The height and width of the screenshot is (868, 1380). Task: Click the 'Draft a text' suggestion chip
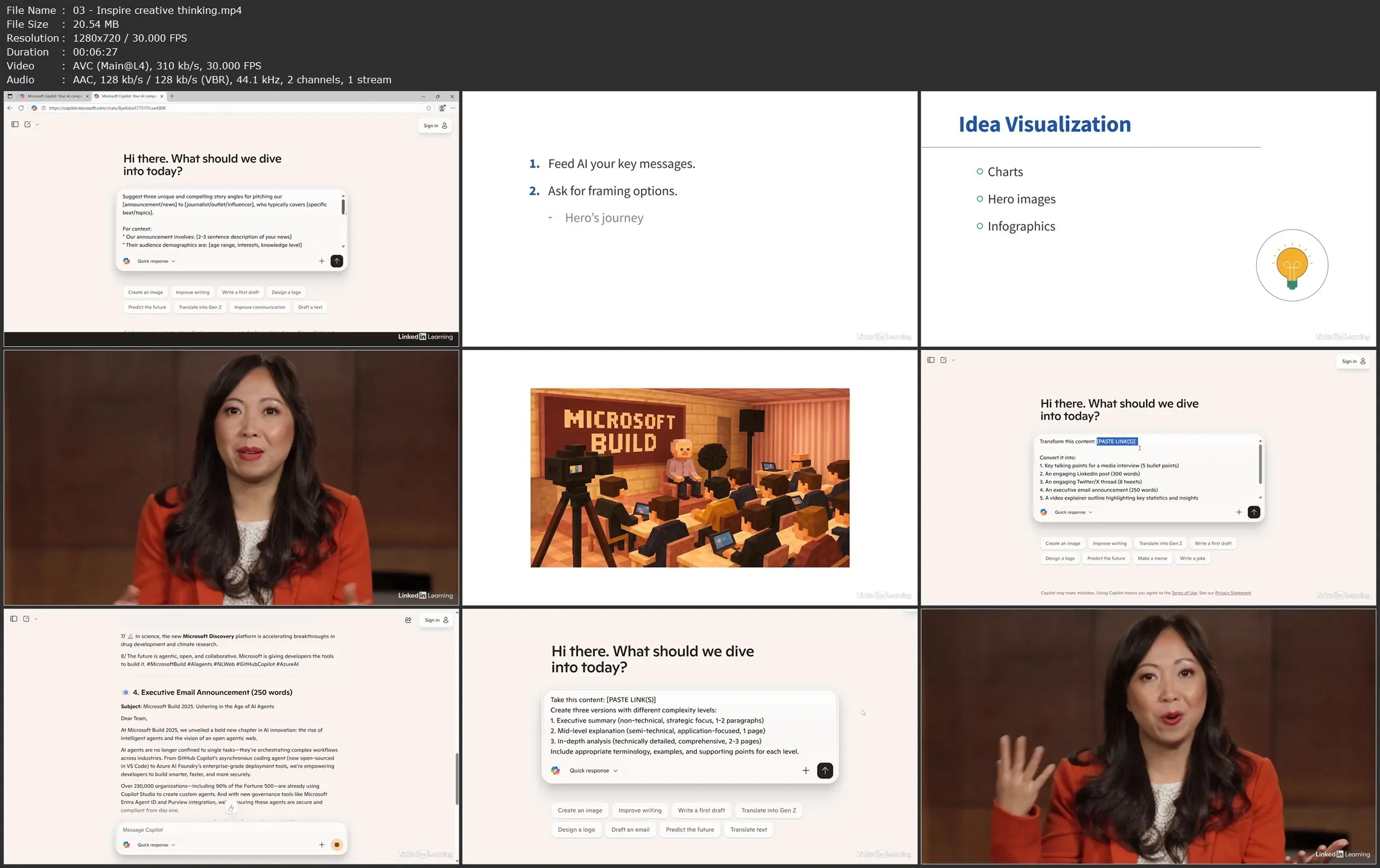(x=310, y=307)
